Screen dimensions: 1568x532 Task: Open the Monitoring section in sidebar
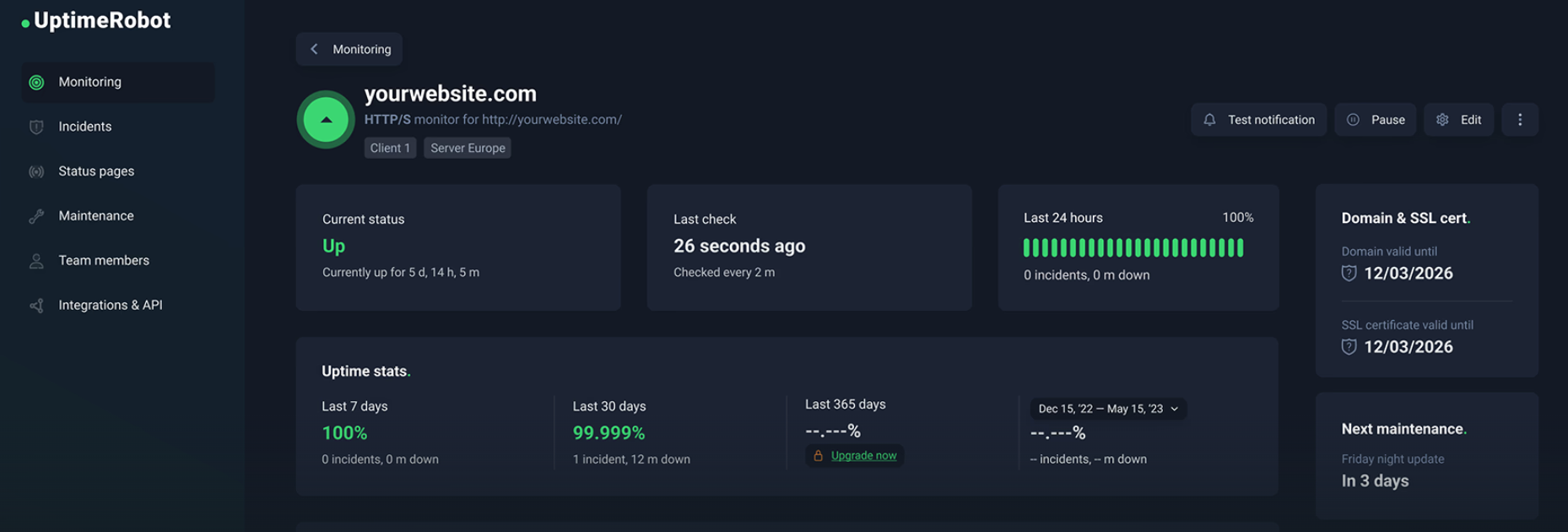pyautogui.click(x=118, y=82)
